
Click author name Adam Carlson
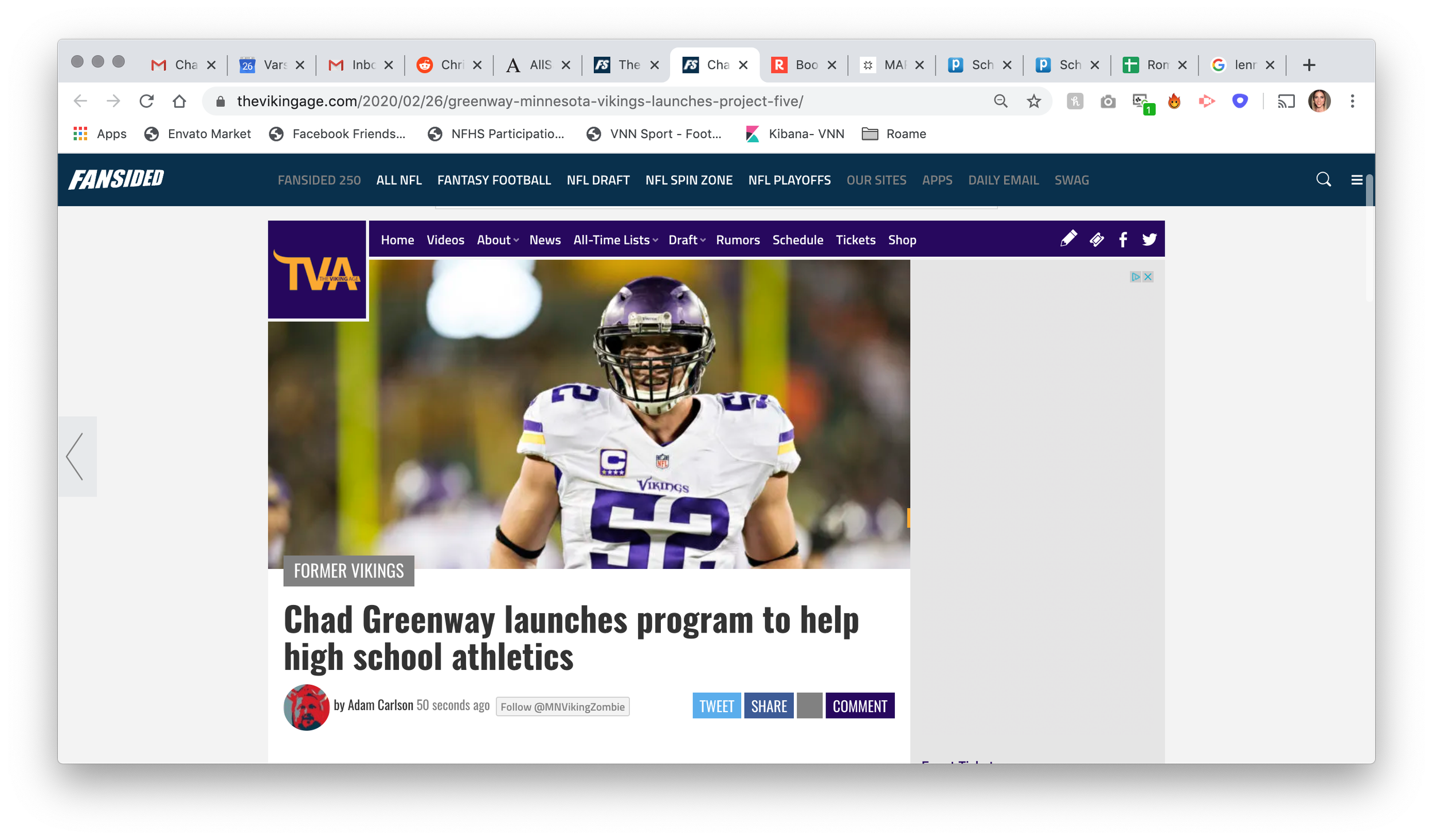380,705
